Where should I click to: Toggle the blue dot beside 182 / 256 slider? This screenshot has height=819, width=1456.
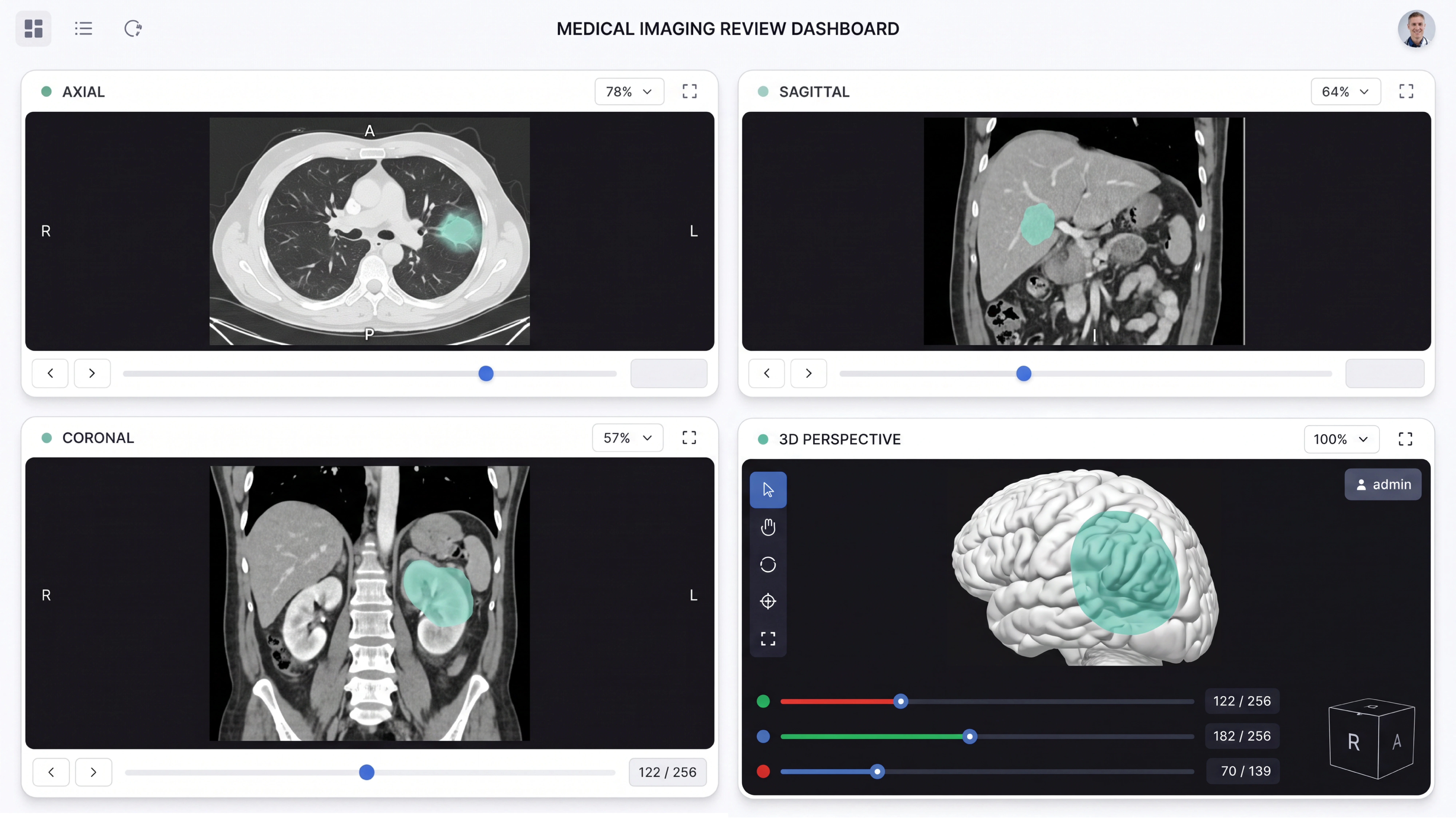[763, 737]
